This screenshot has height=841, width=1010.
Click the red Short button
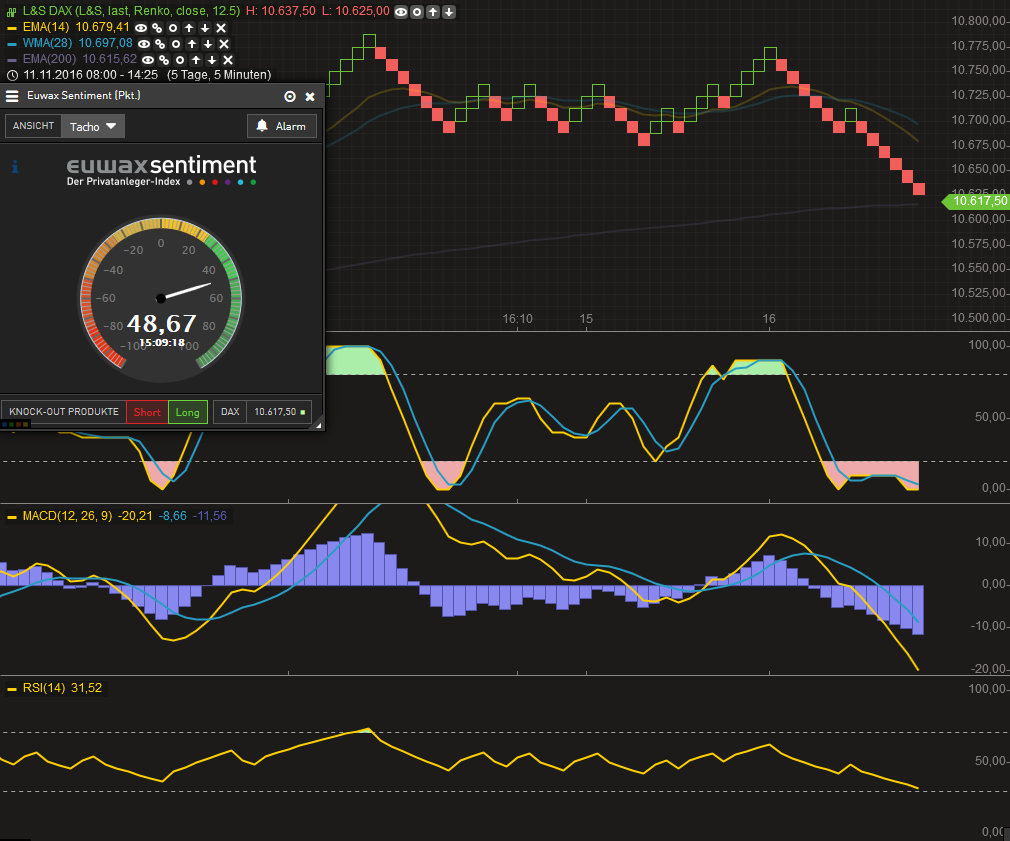tap(146, 411)
